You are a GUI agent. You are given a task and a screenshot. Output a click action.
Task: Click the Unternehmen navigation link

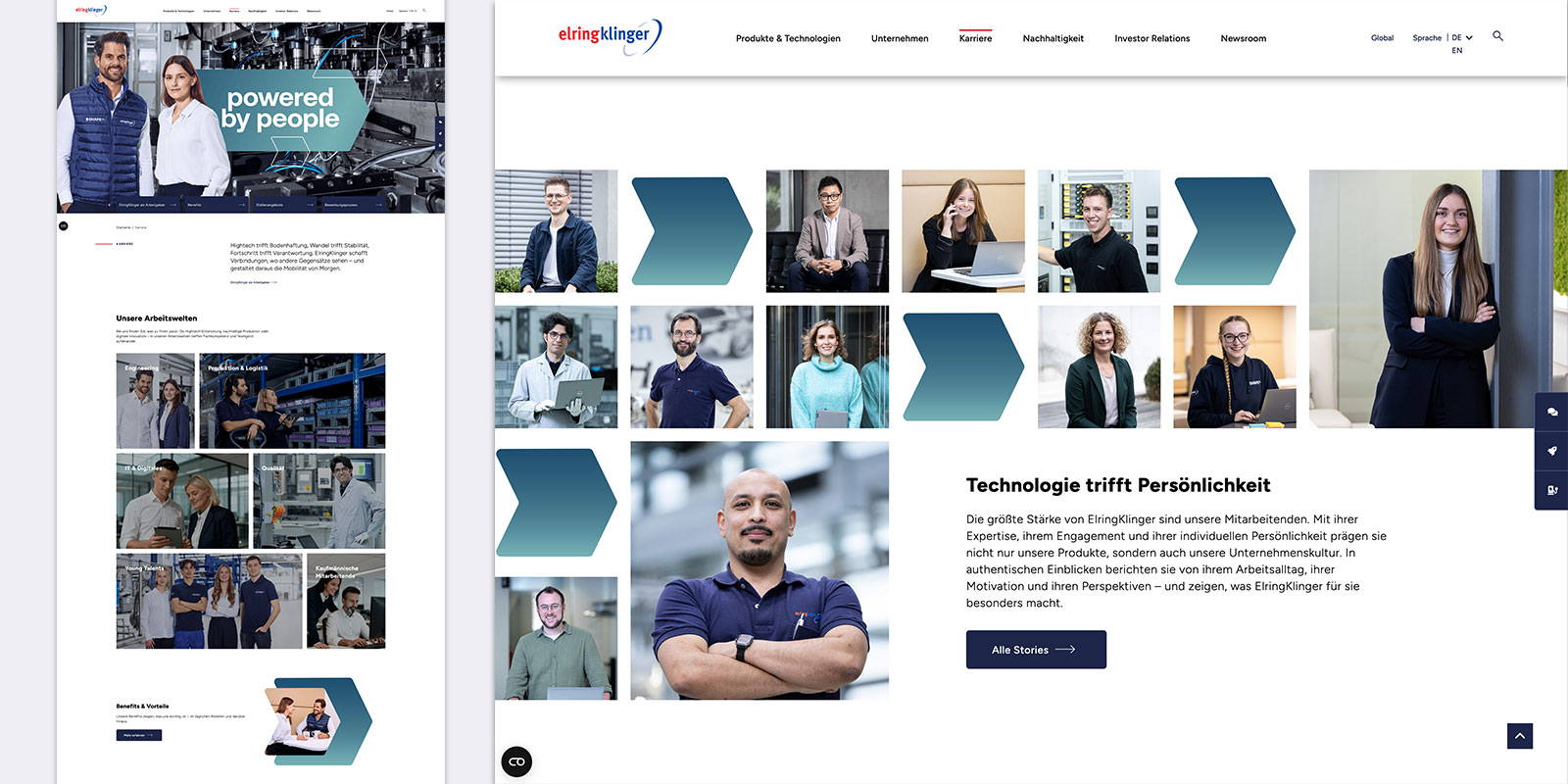coord(899,39)
